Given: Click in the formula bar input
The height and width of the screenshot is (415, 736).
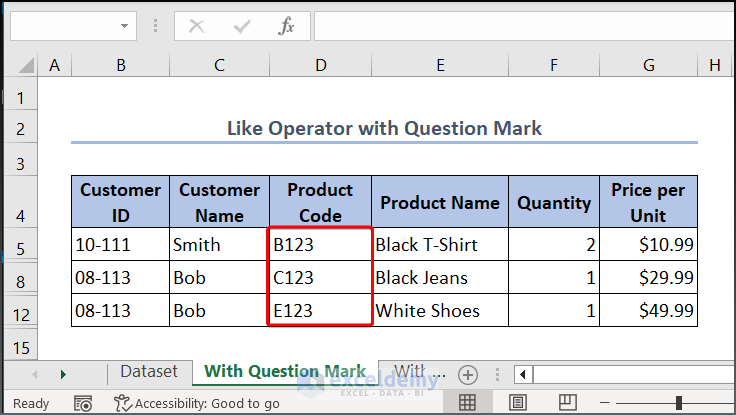Looking at the screenshot, I should (x=520, y=26).
